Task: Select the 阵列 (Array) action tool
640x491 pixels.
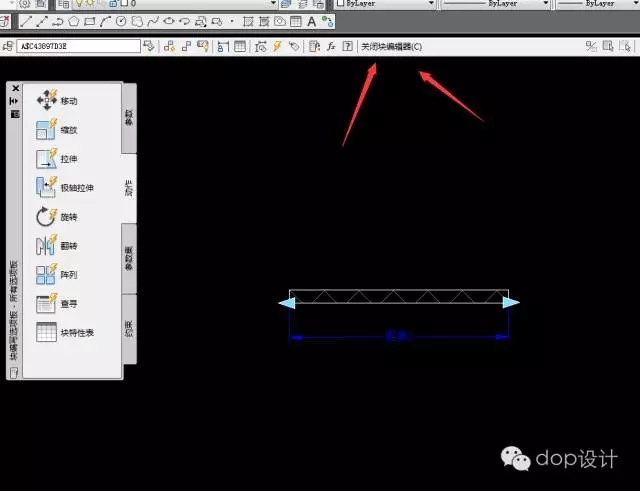Action: pos(49,274)
